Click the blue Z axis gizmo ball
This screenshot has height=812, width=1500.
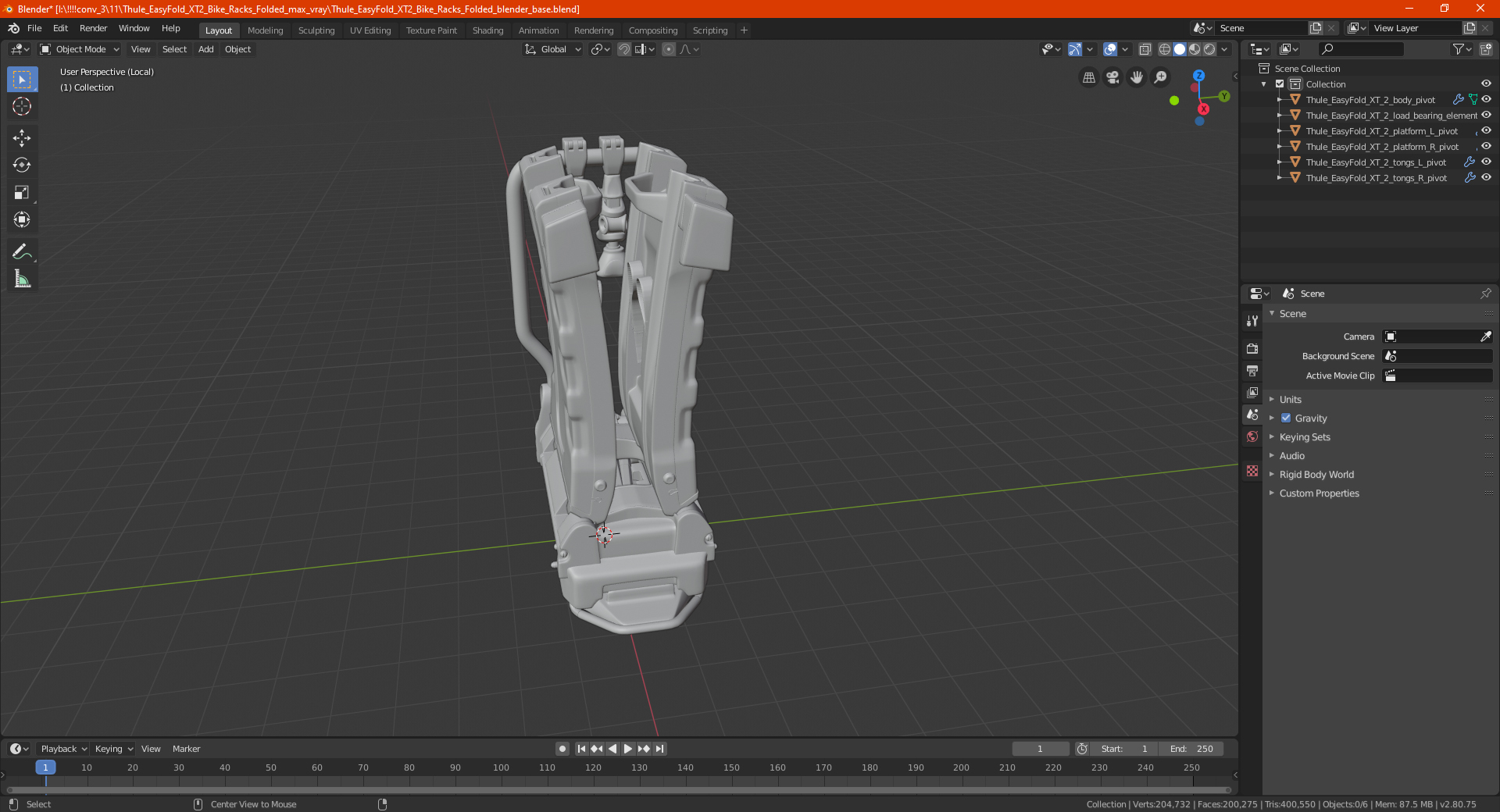click(x=1198, y=76)
